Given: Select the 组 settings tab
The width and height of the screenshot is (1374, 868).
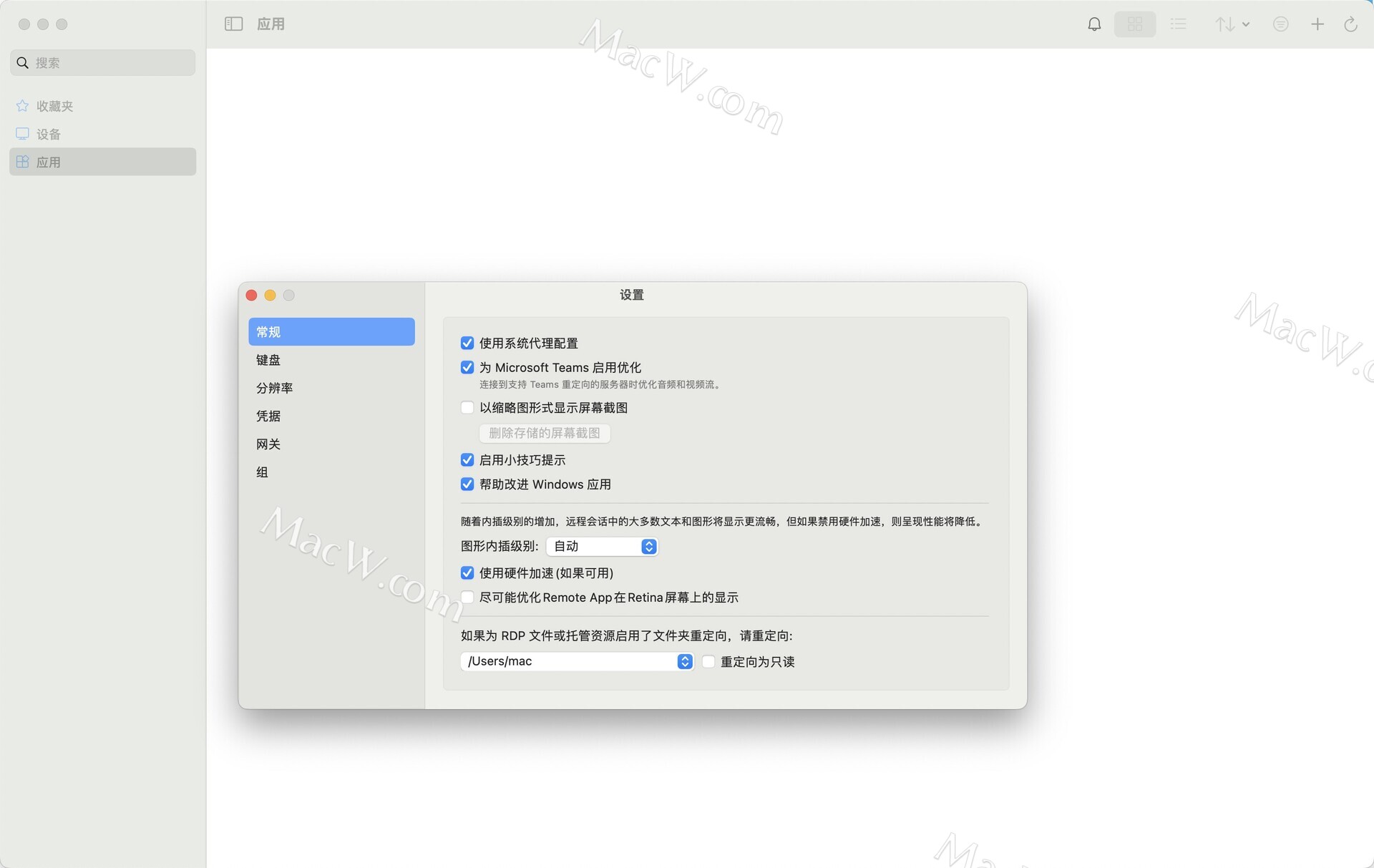Looking at the screenshot, I should 331,472.
